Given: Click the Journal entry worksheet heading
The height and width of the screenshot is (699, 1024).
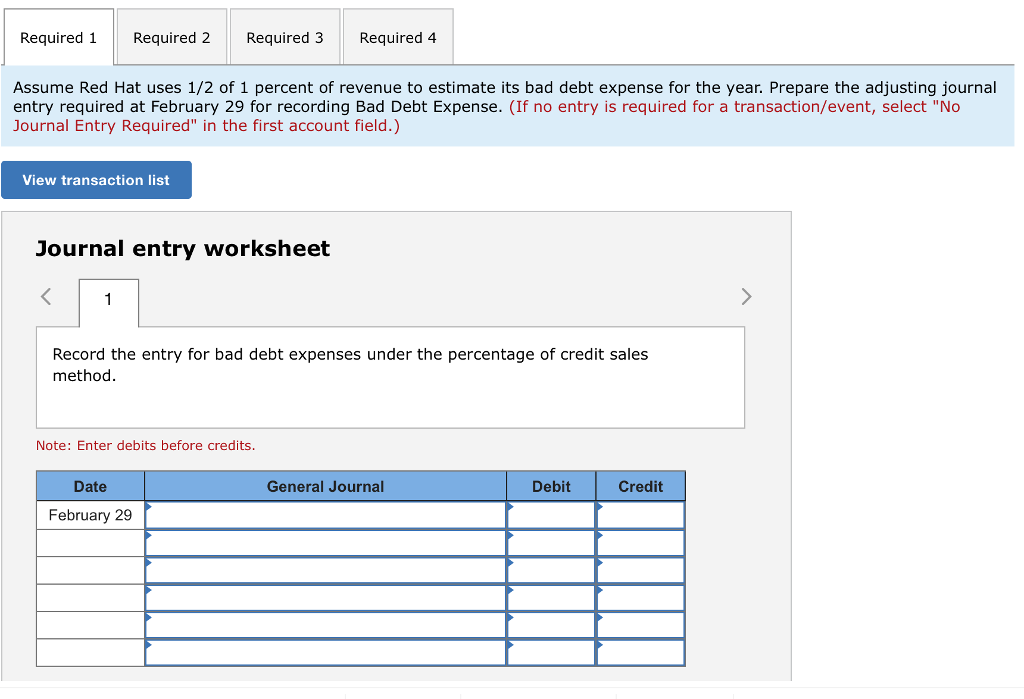Looking at the screenshot, I should 183,248.
